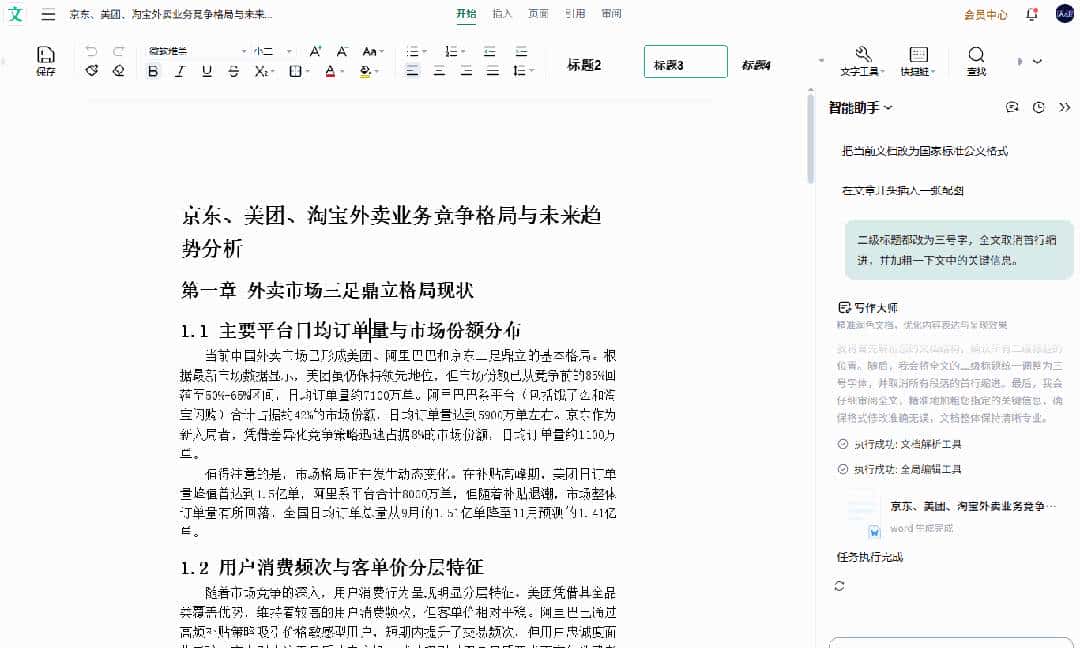Switch to the 审阅 ribbon tab

point(611,14)
